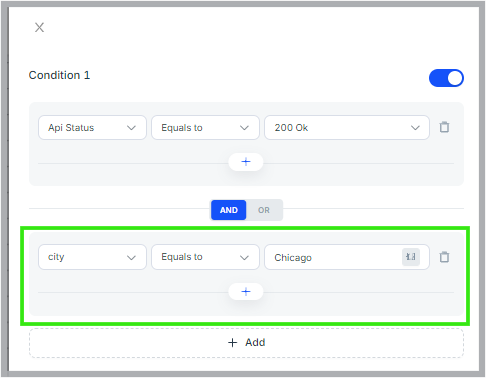This screenshot has height=378, width=486.
Task: Click the chevron arrow of 200 Ok dropdown
Action: [x=415, y=128]
